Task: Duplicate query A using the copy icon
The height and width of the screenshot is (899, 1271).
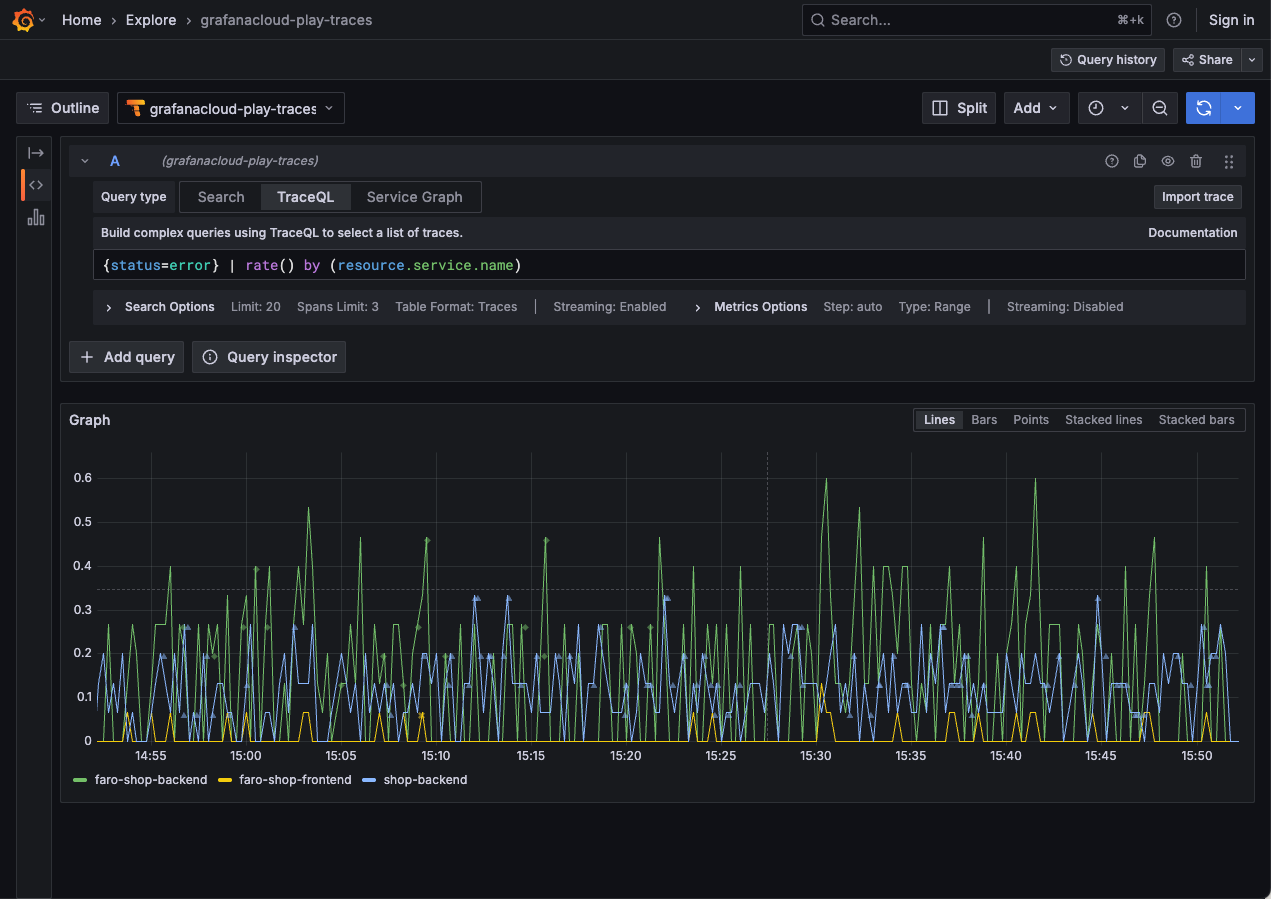Action: point(1140,160)
